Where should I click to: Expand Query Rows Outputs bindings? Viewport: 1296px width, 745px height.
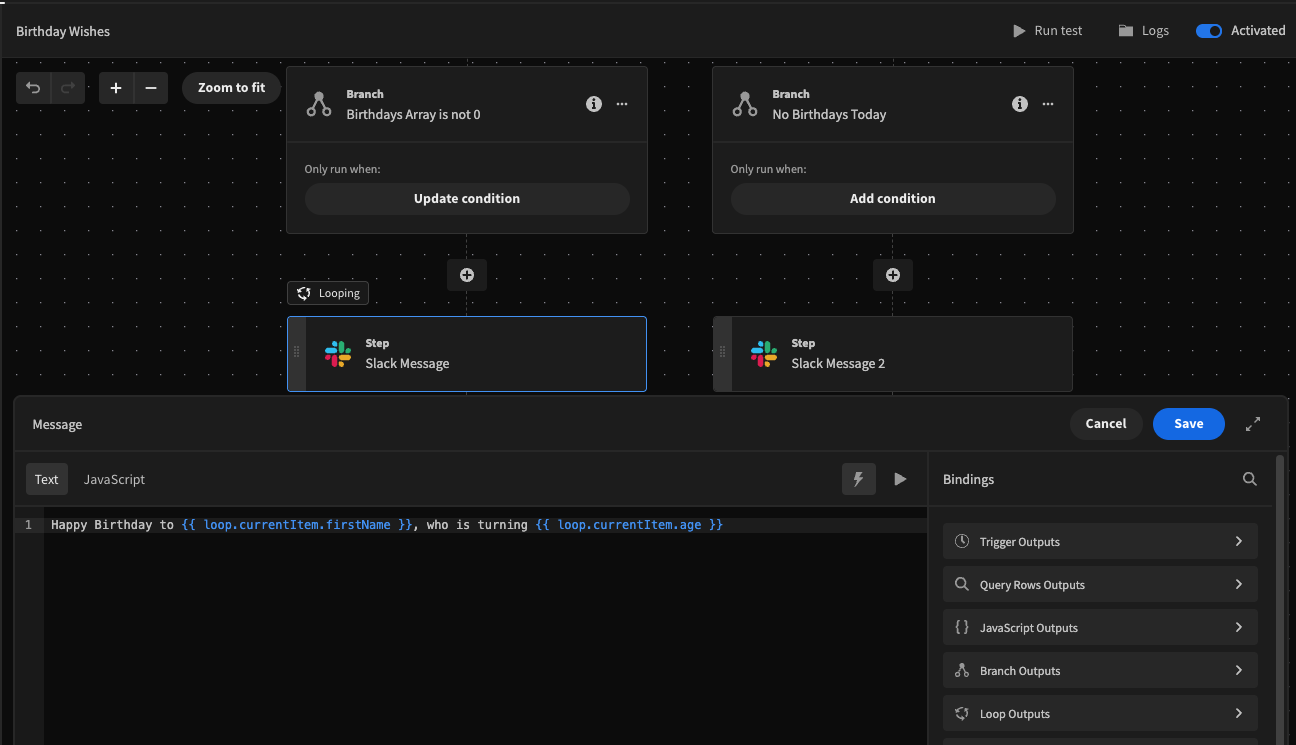(1100, 584)
